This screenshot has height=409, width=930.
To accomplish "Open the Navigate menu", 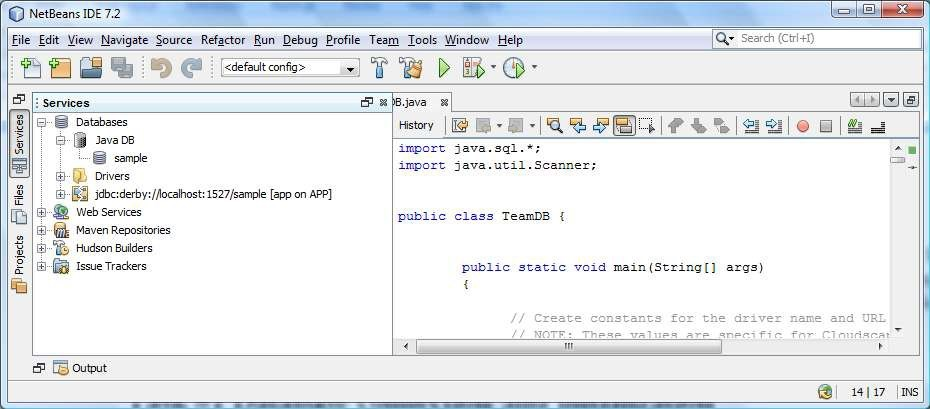I will (125, 40).
